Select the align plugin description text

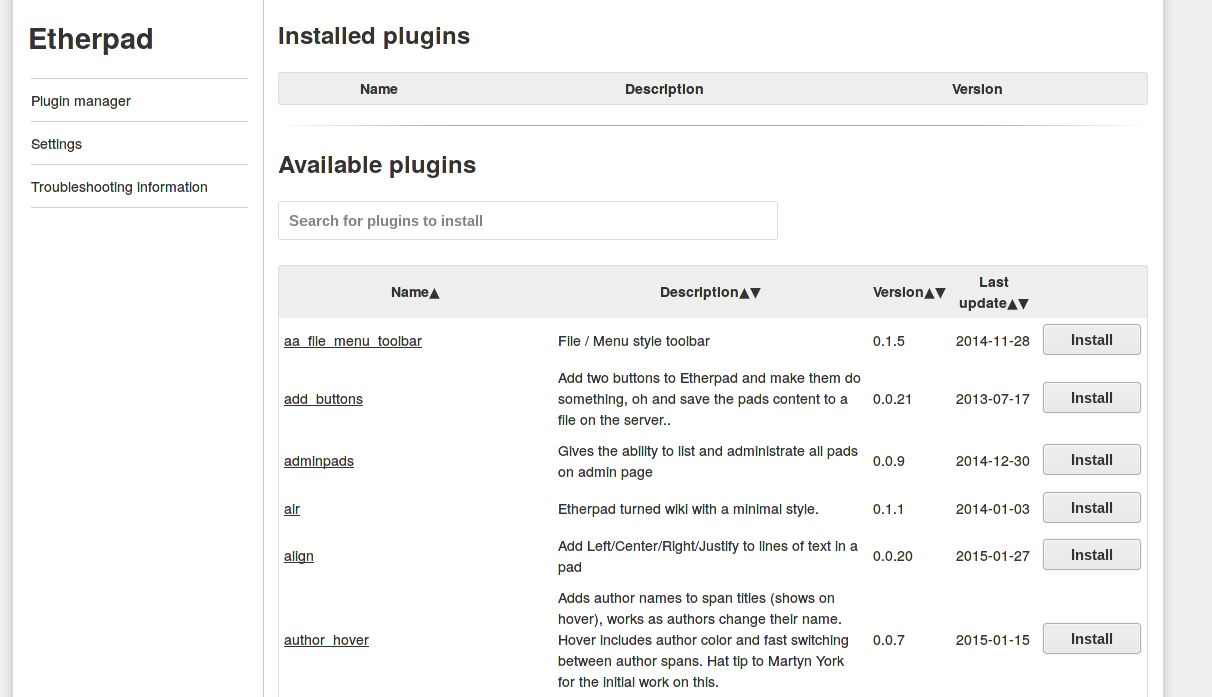point(708,556)
